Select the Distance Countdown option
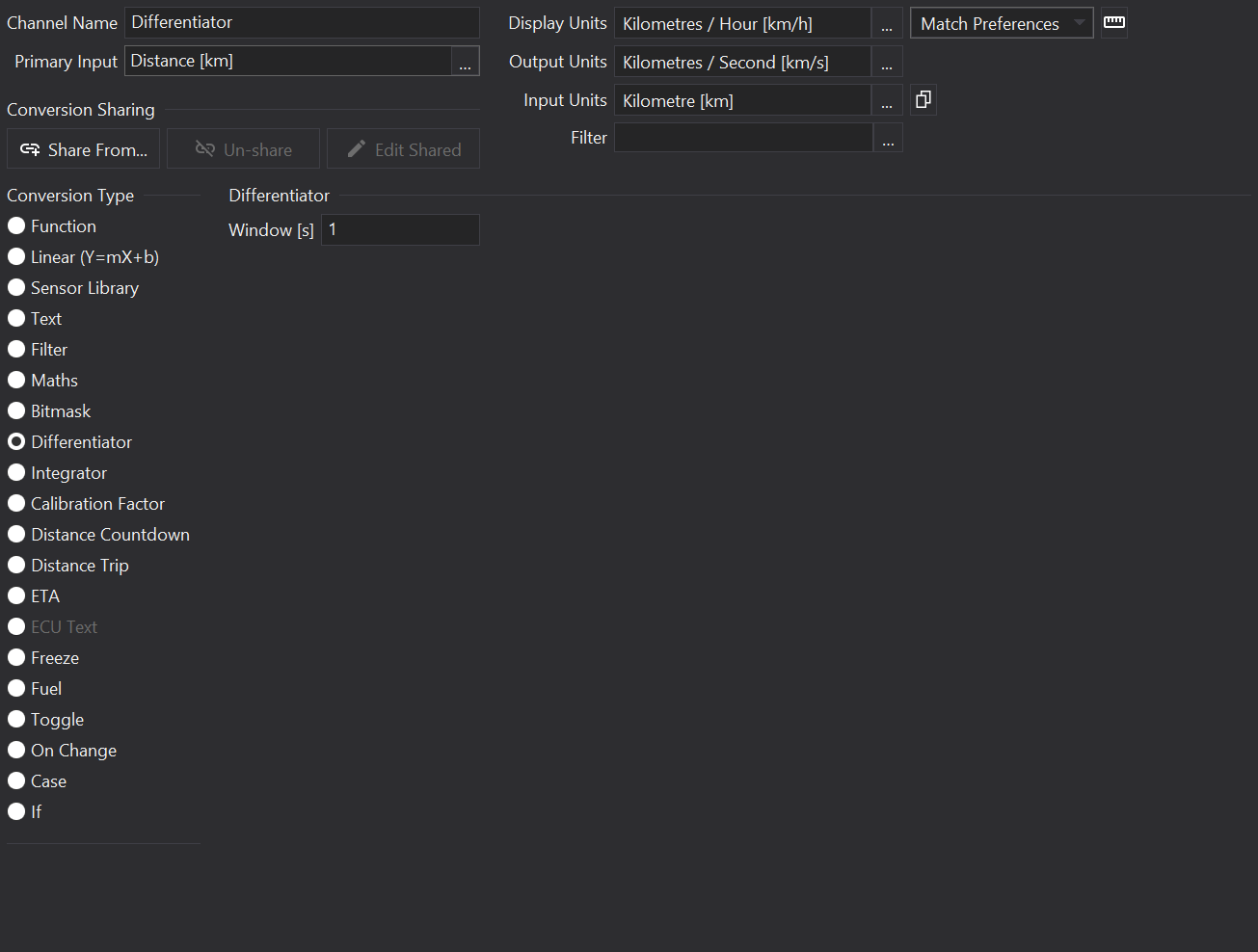 click(16, 535)
